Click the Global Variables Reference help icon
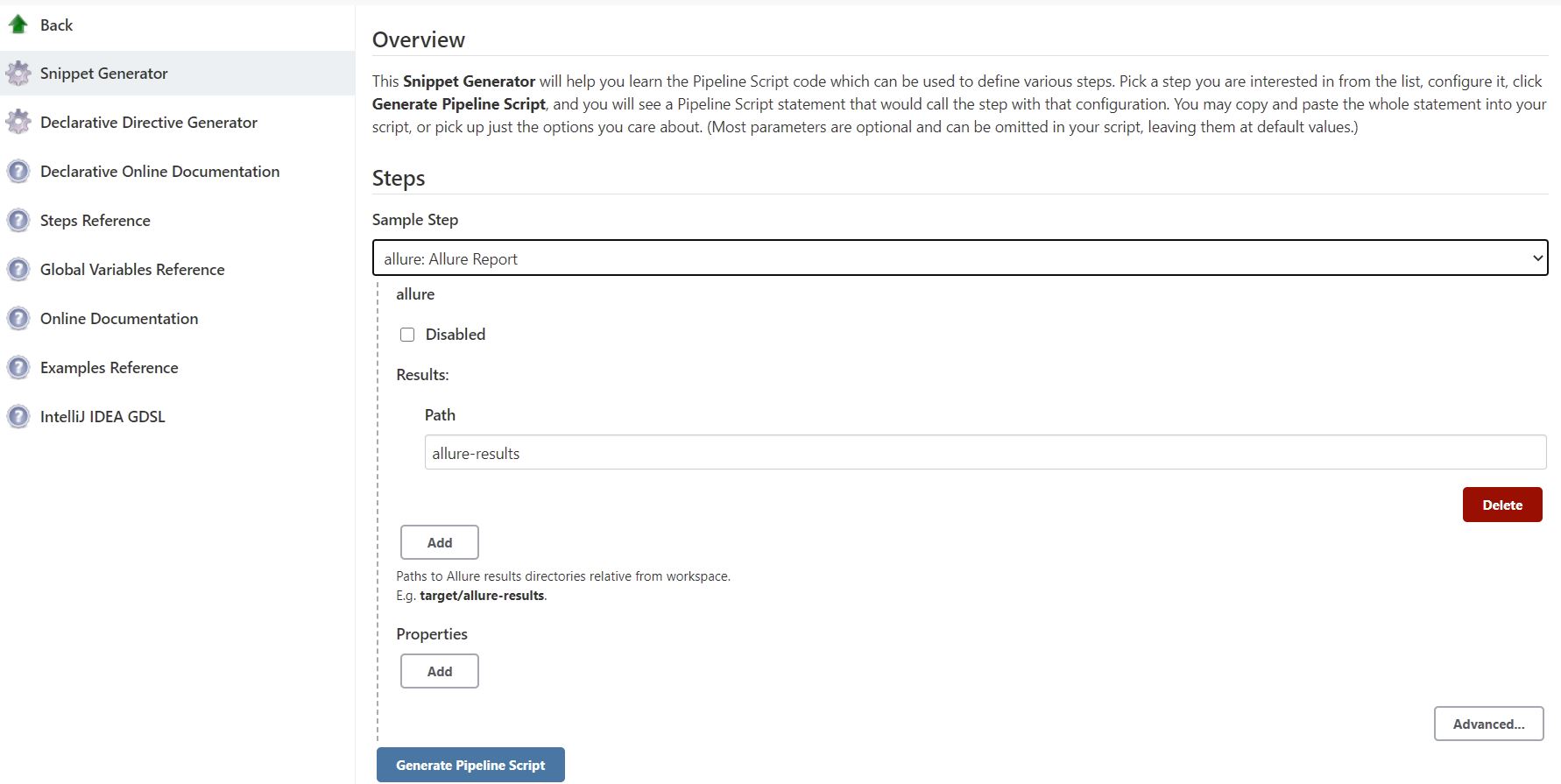Screen dimensions: 1561x784 18,269
